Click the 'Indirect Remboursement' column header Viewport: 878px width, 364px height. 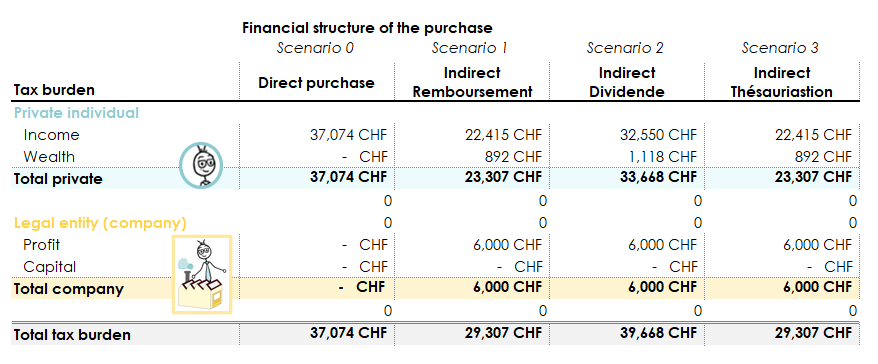click(472, 82)
